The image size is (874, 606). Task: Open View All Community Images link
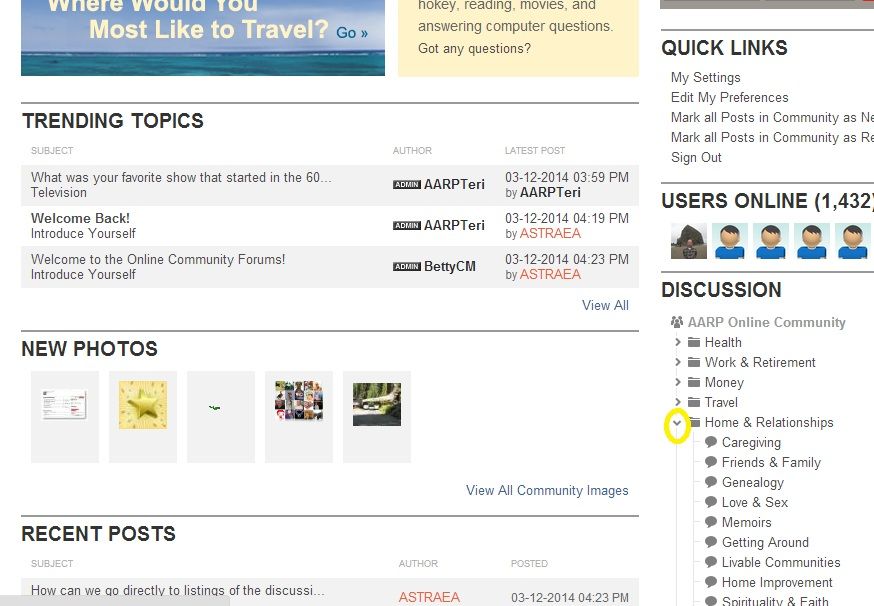pyautogui.click(x=547, y=490)
